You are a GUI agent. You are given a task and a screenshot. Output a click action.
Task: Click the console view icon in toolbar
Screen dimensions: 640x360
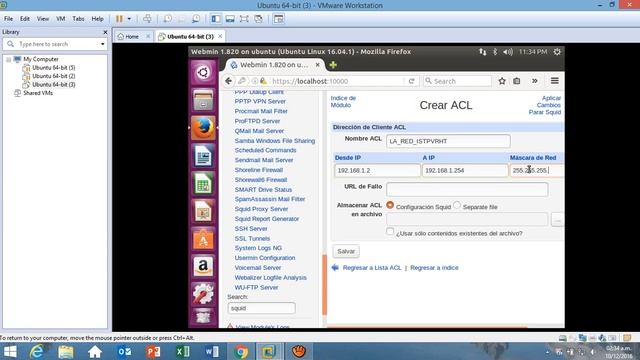[x=279, y=19]
